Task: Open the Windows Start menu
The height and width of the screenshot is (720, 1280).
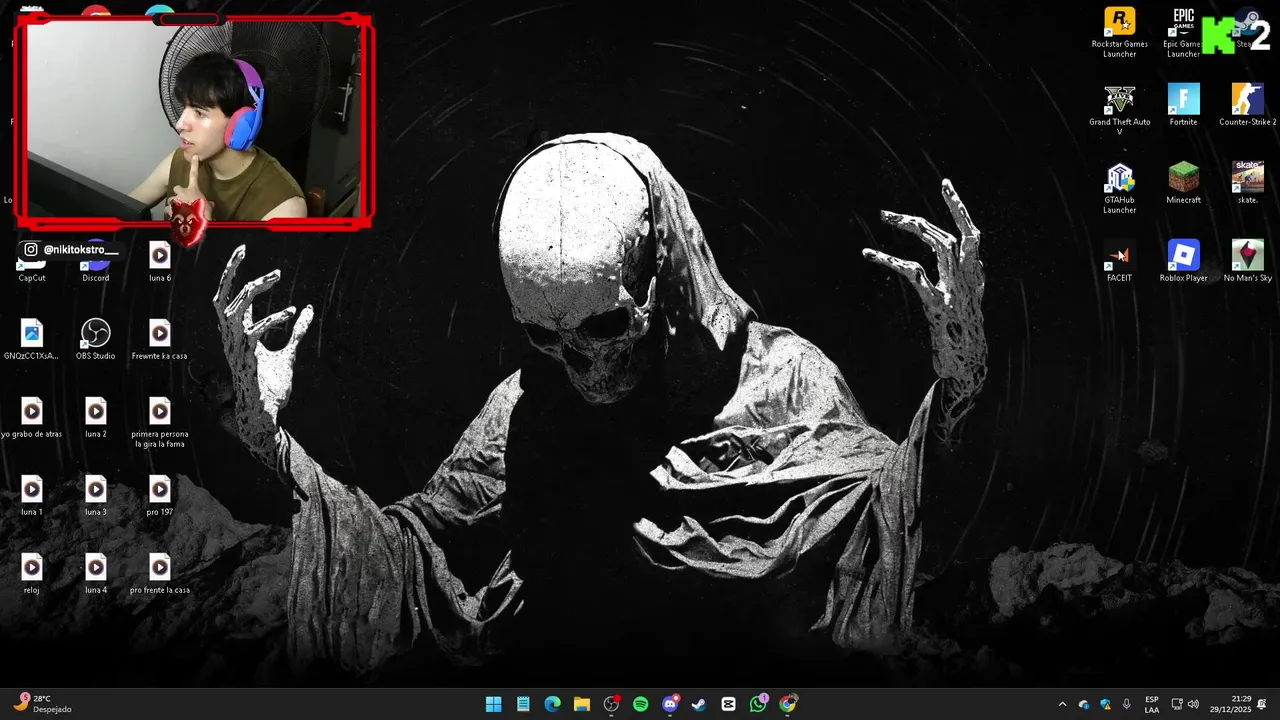Action: click(493, 704)
